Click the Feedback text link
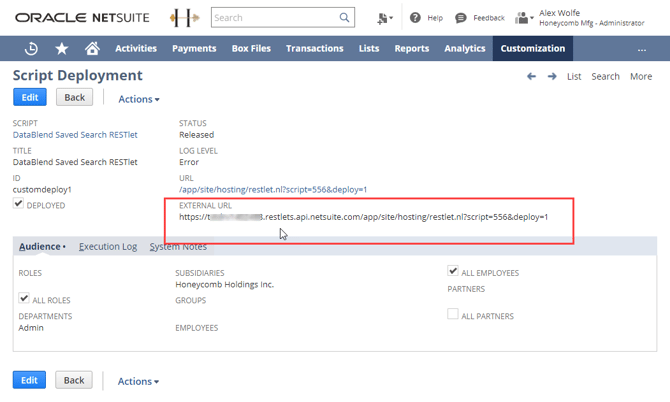This screenshot has height=402, width=670. click(489, 18)
